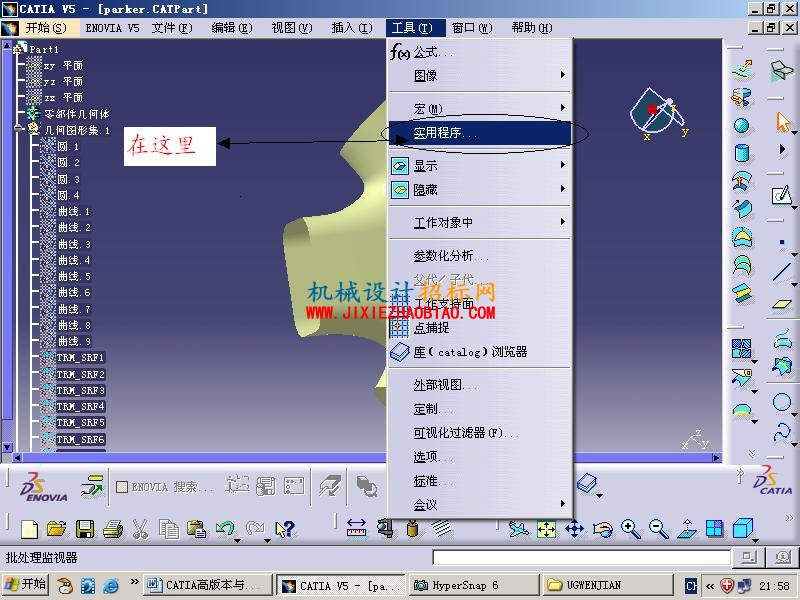Click the ENOVIA logo icon
Viewport: 800px width, 600px height.
44,487
